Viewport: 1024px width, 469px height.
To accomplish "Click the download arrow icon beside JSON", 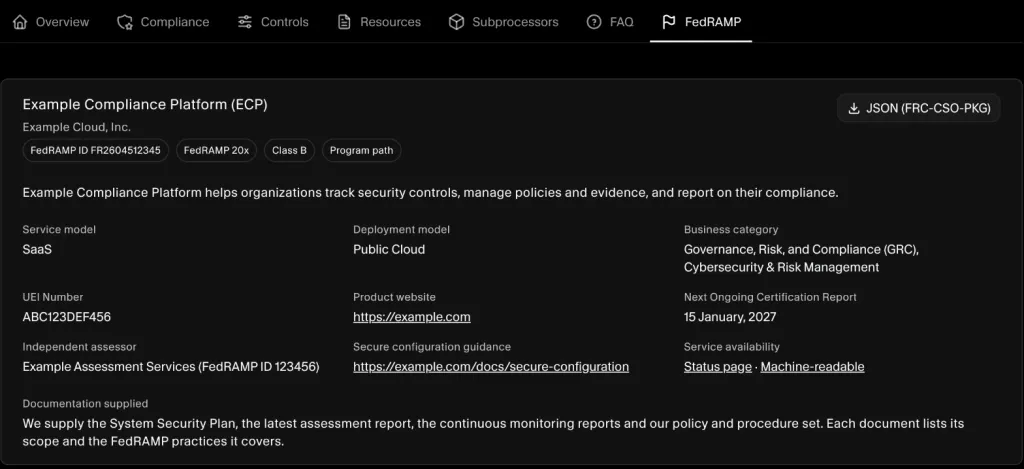I will tap(854, 108).
